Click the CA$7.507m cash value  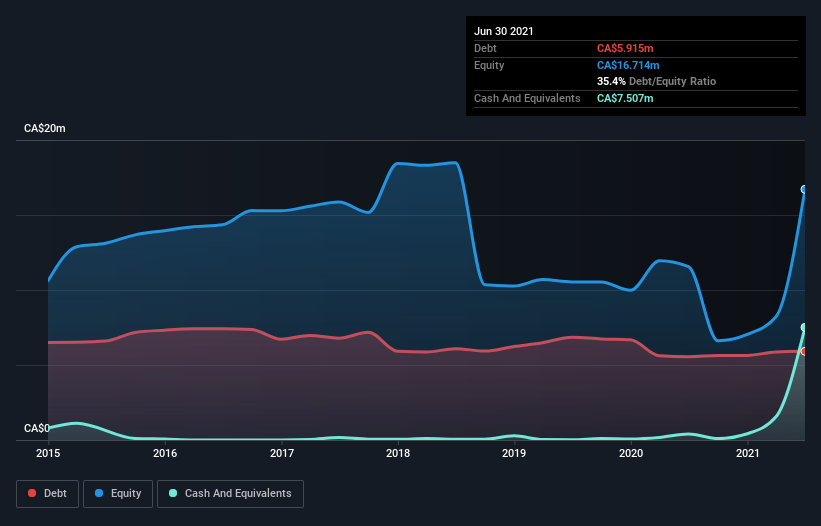625,98
